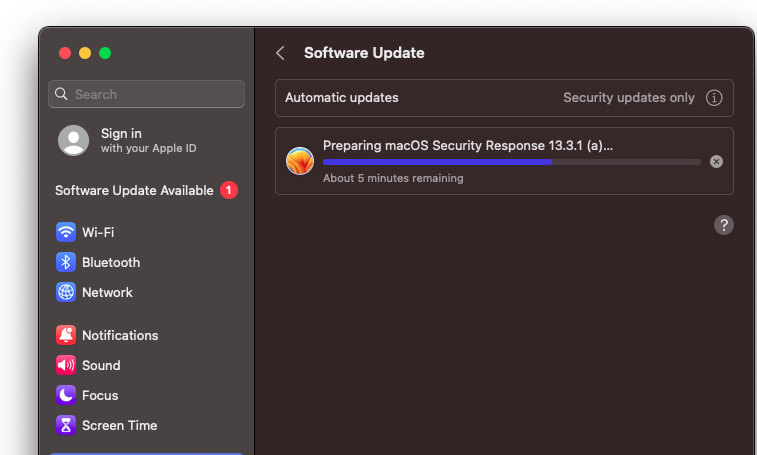Click the Automatic updates label
This screenshot has height=455, width=757.
(342, 98)
